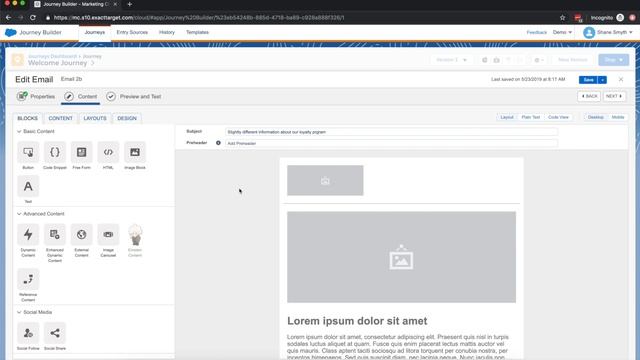Viewport: 640px width, 360px height.
Task: Select the Social Follow block
Action: pos(28,333)
